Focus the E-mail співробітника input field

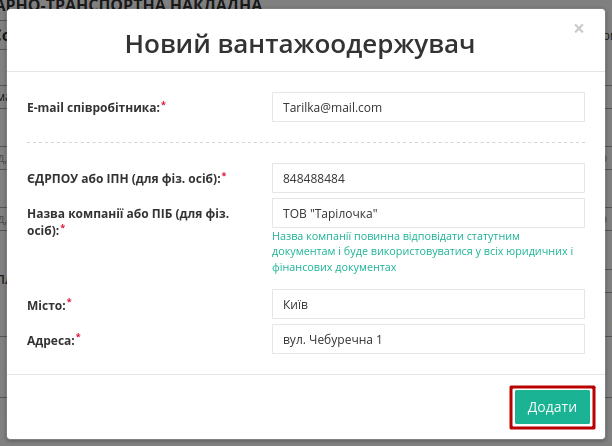click(428, 107)
